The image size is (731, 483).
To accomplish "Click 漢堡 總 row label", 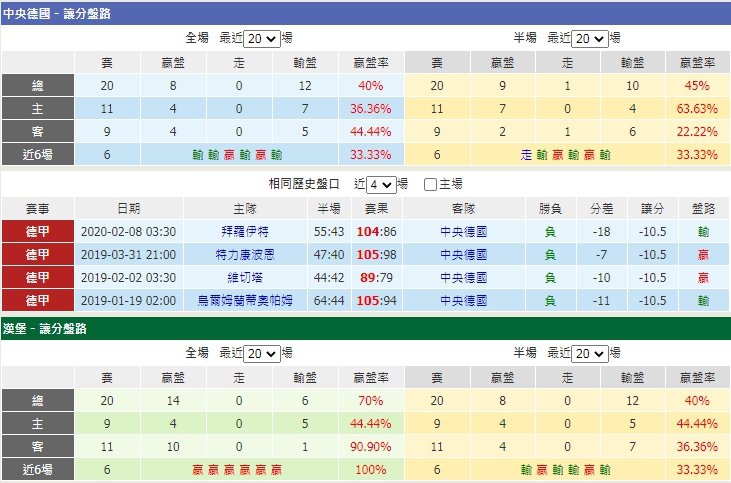I will 38,401.
